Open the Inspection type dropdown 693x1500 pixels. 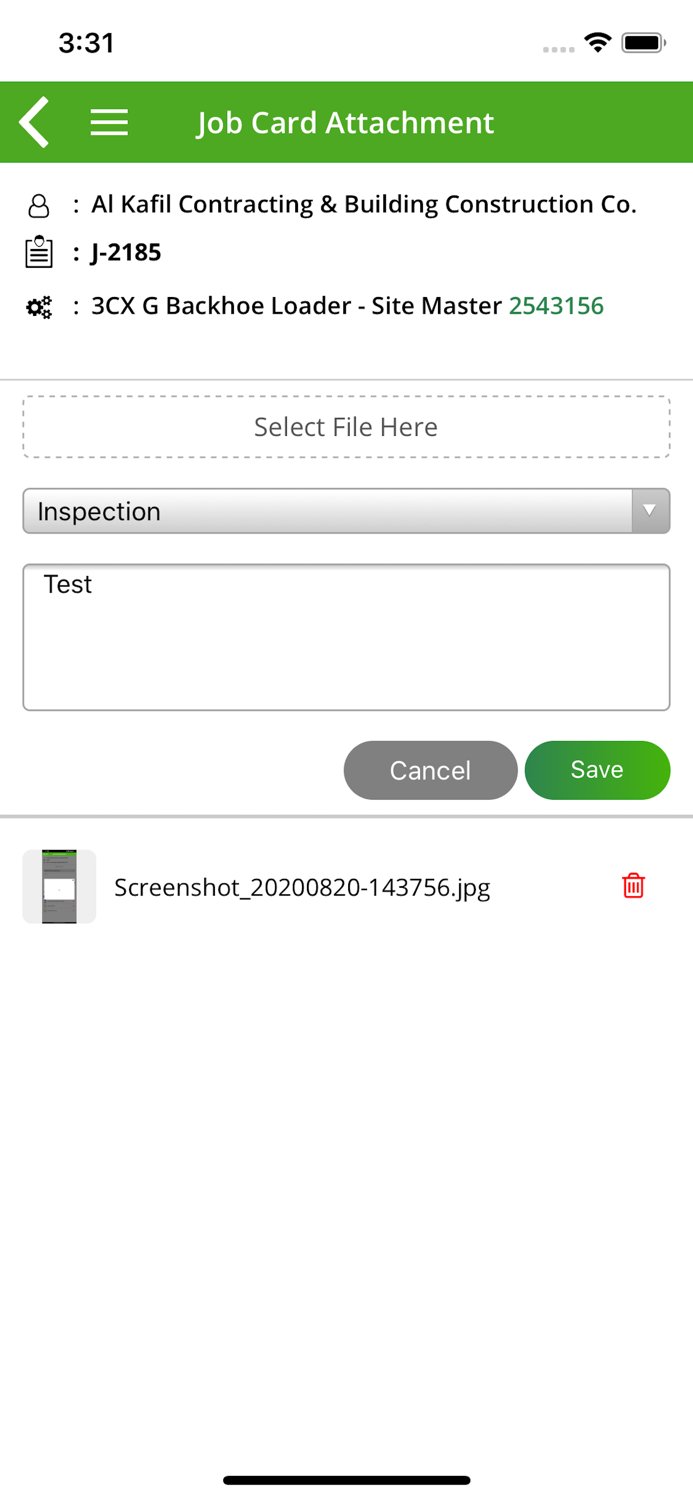[x=328, y=511]
